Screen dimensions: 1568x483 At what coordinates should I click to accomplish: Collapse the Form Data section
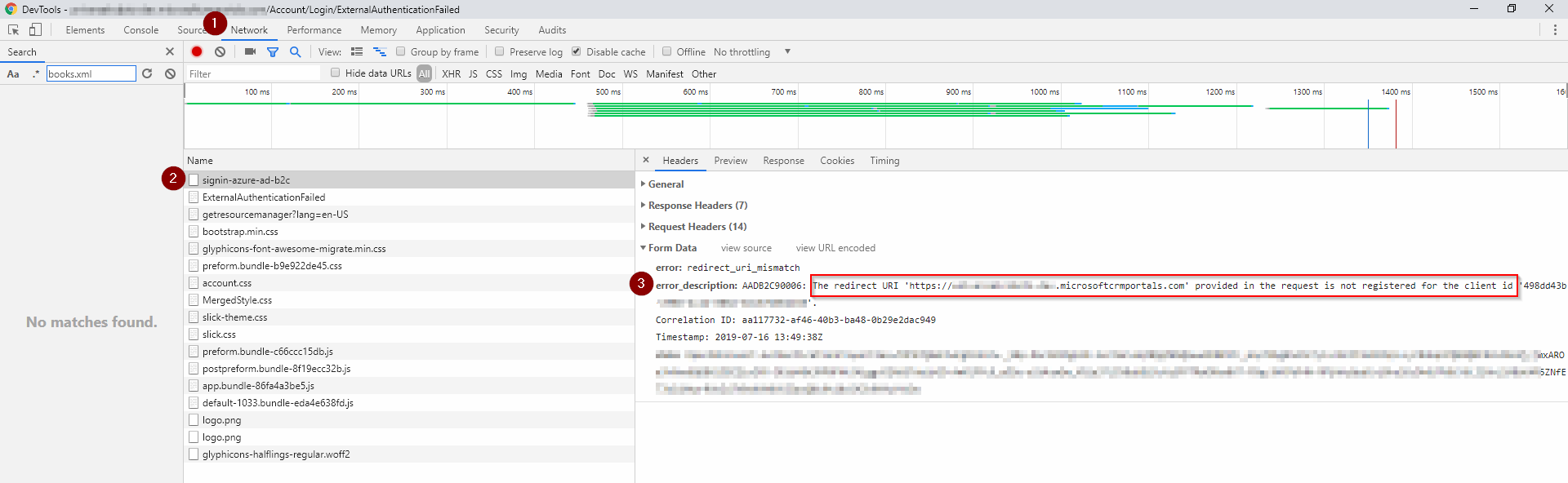click(671, 248)
